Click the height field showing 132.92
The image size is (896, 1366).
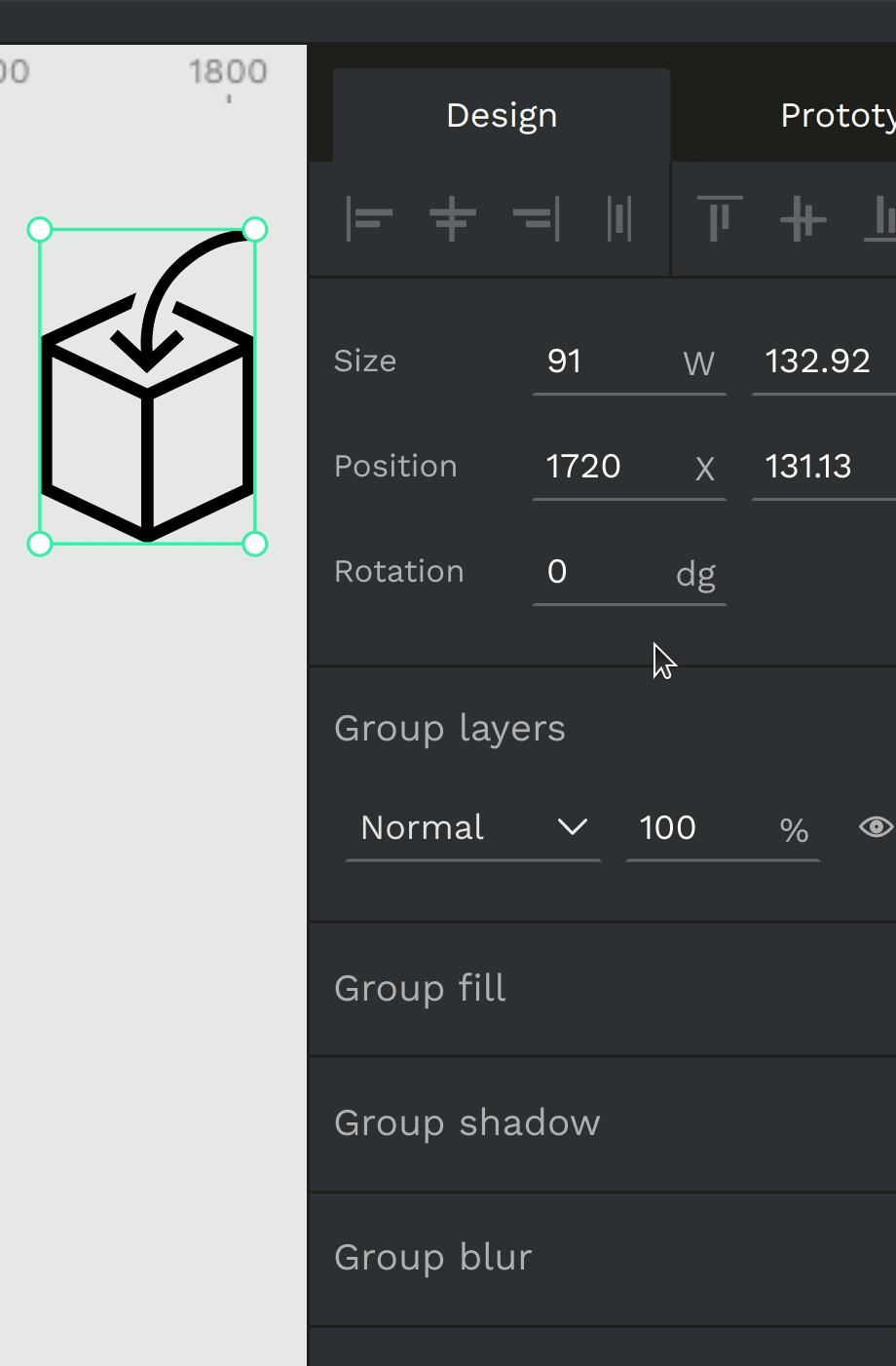coord(824,362)
